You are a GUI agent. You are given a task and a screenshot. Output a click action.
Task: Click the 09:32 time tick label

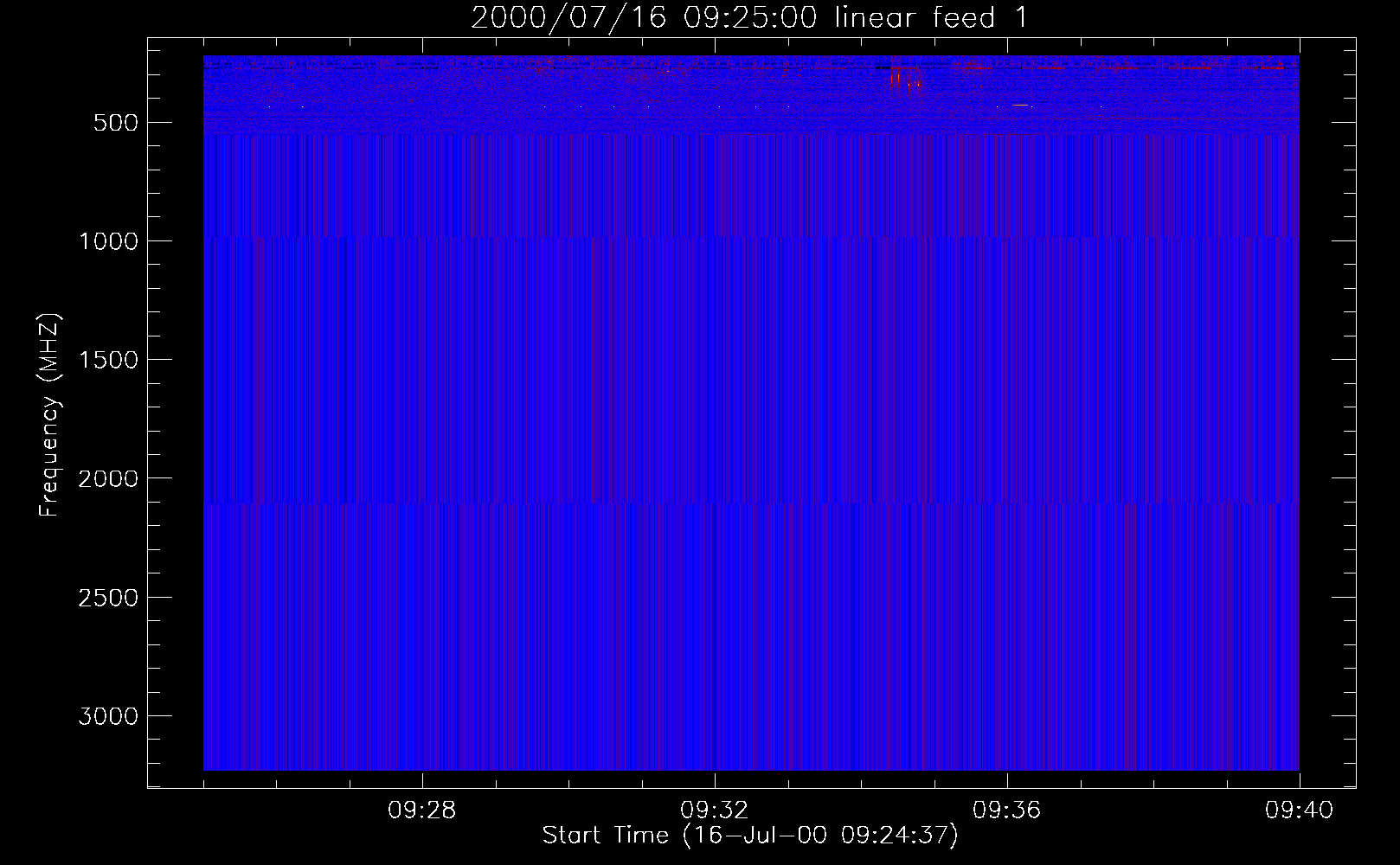point(715,811)
